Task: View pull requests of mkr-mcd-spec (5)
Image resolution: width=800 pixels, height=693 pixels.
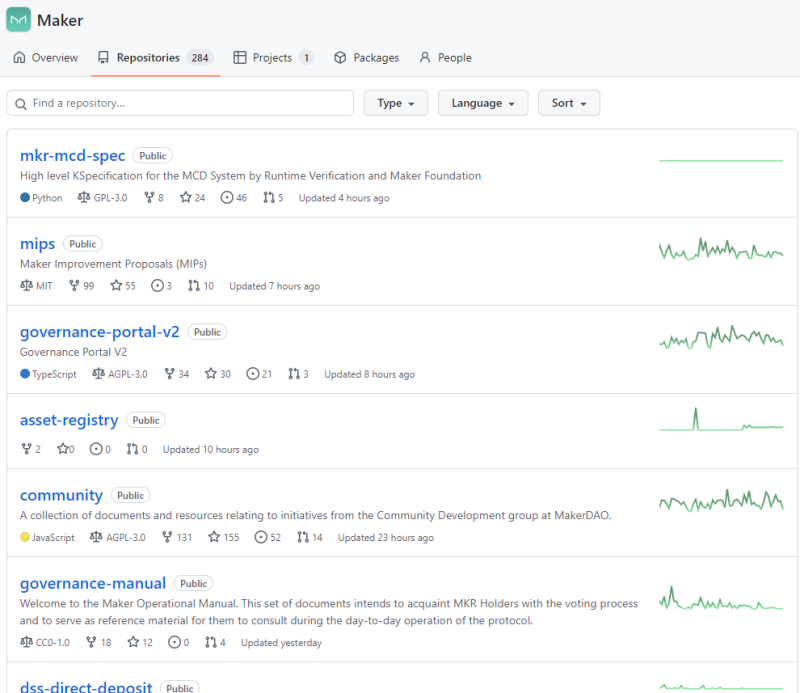Action: [273, 197]
